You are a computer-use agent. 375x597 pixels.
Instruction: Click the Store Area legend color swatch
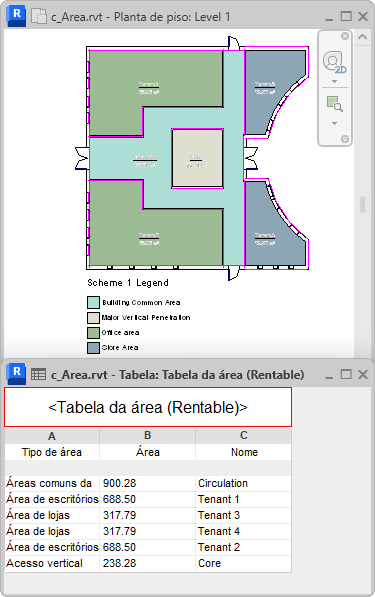coord(93,348)
